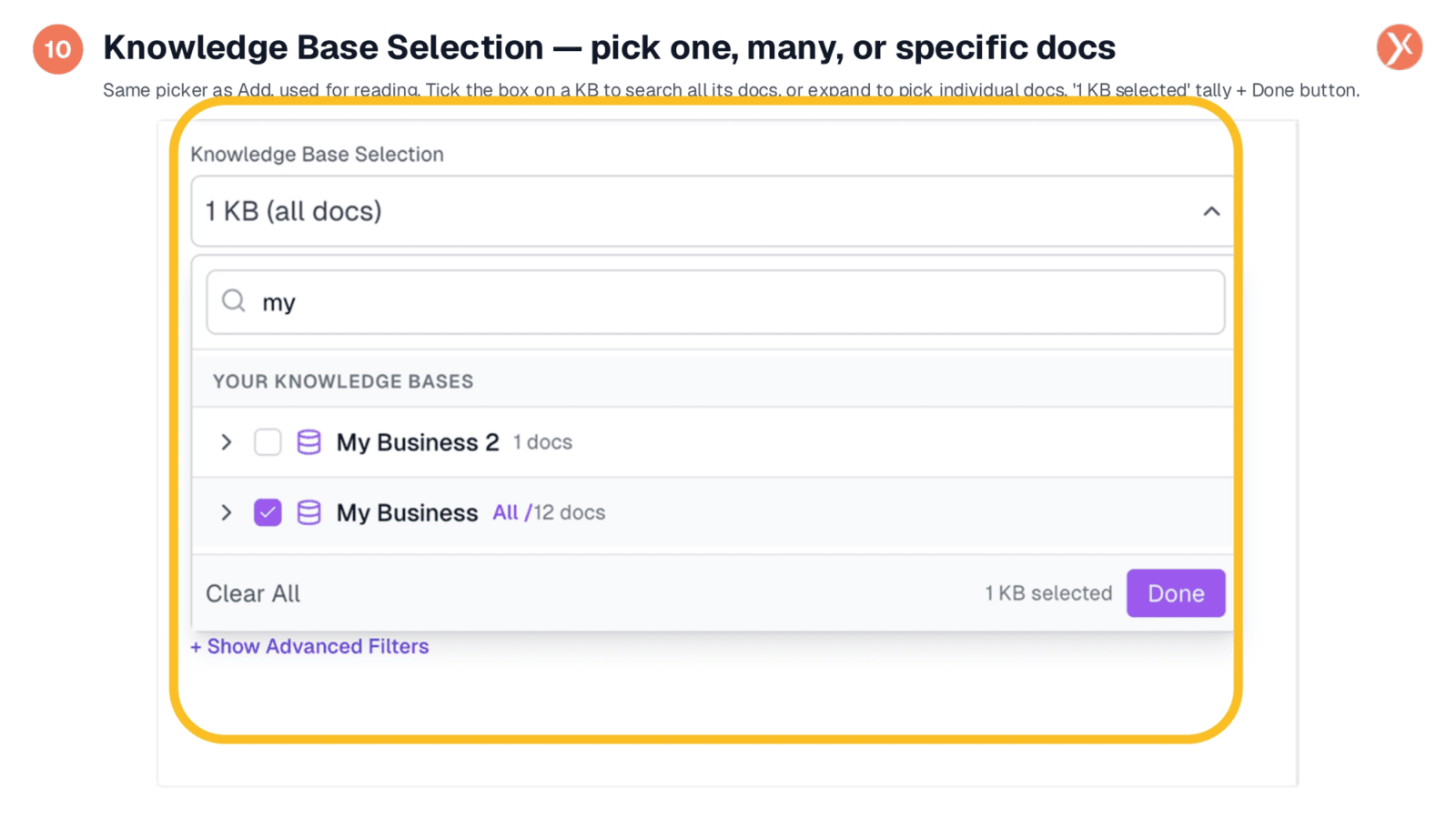Screen dimensions: 1456x819
Task: Expand the My Business 2 row chevron
Action: pyautogui.click(x=227, y=442)
